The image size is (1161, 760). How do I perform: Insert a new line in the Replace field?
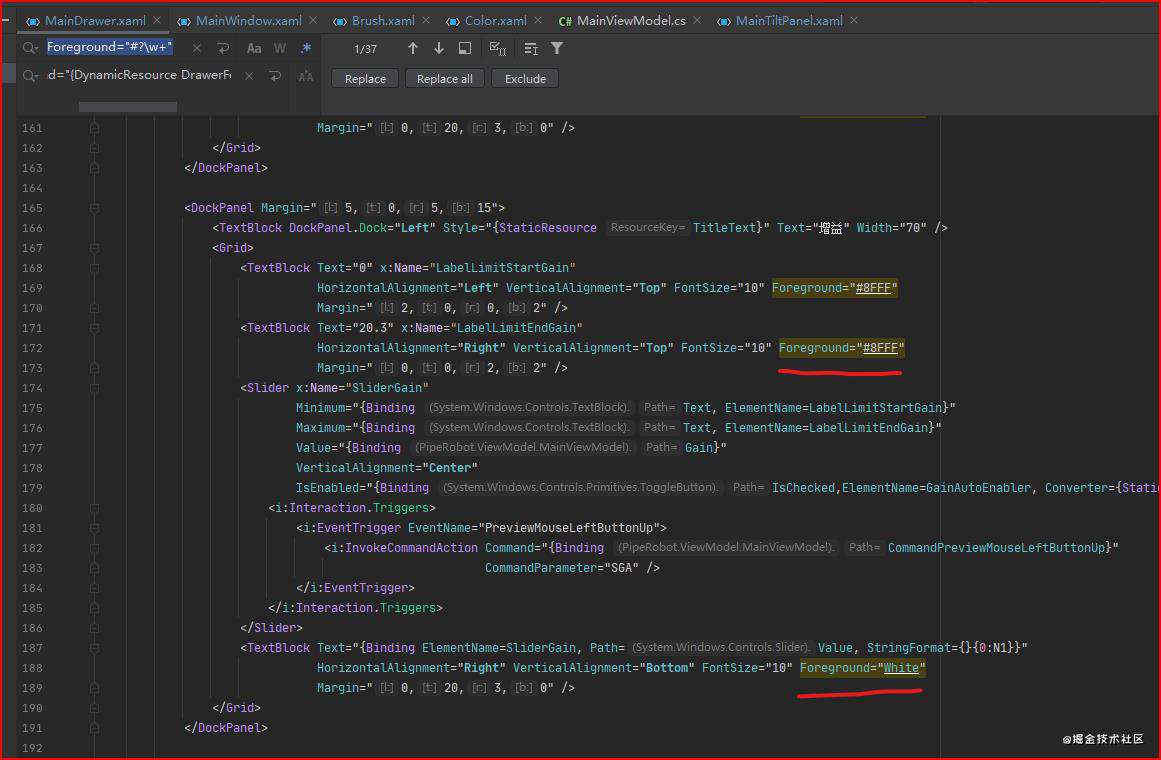pos(275,76)
